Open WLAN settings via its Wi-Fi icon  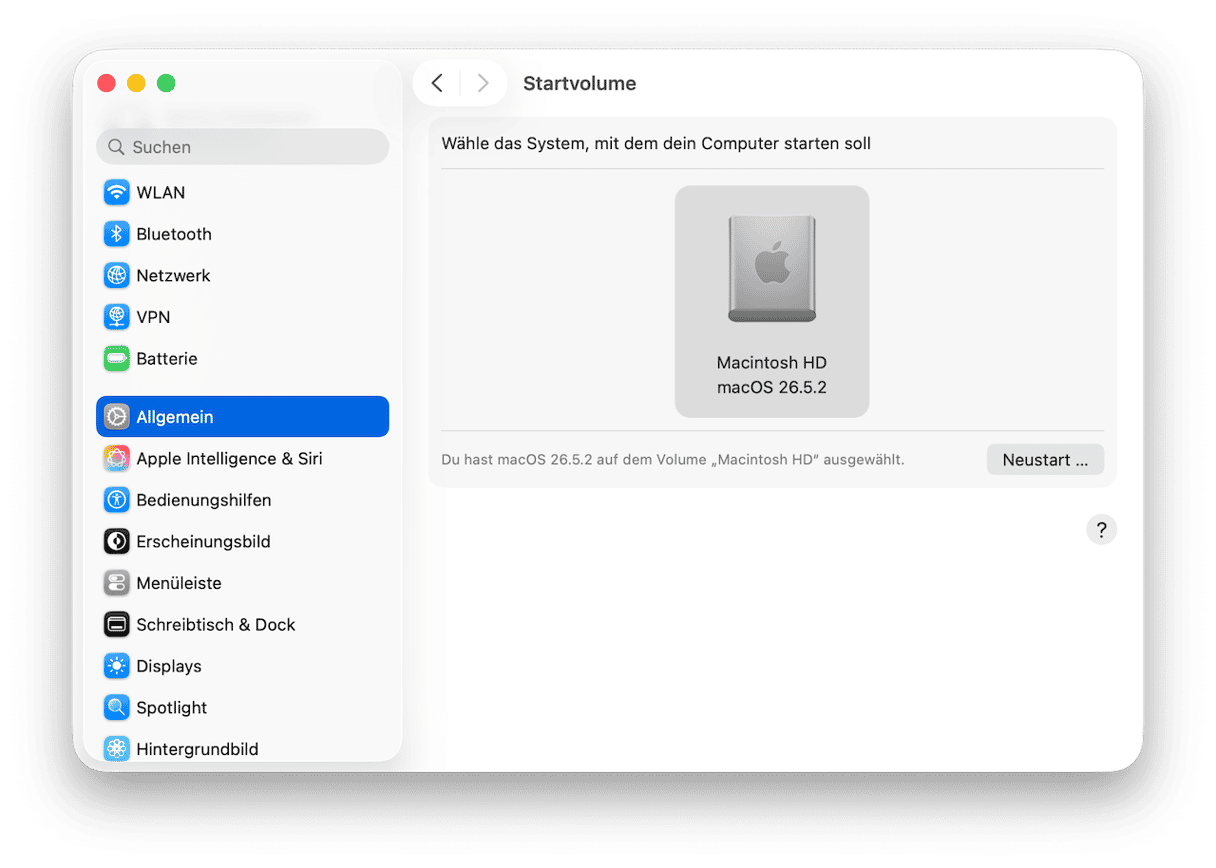(117, 192)
